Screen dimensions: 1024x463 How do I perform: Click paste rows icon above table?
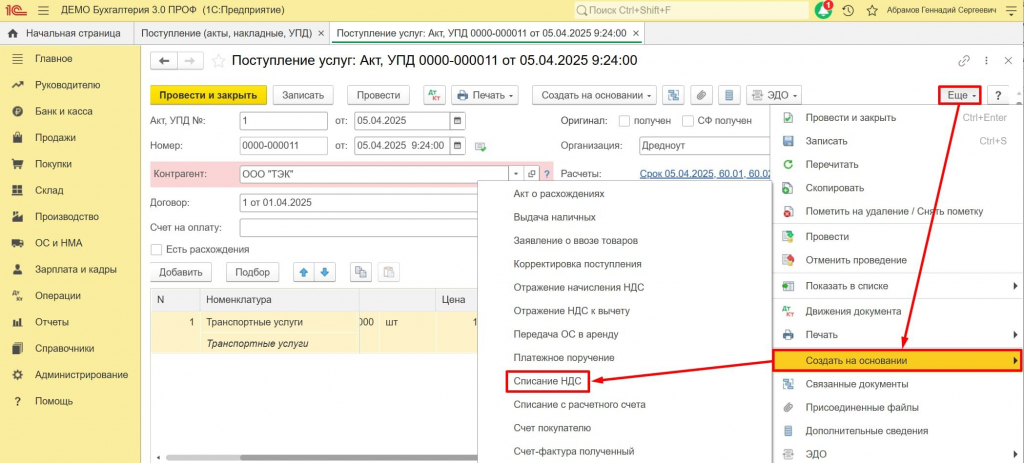point(388,272)
